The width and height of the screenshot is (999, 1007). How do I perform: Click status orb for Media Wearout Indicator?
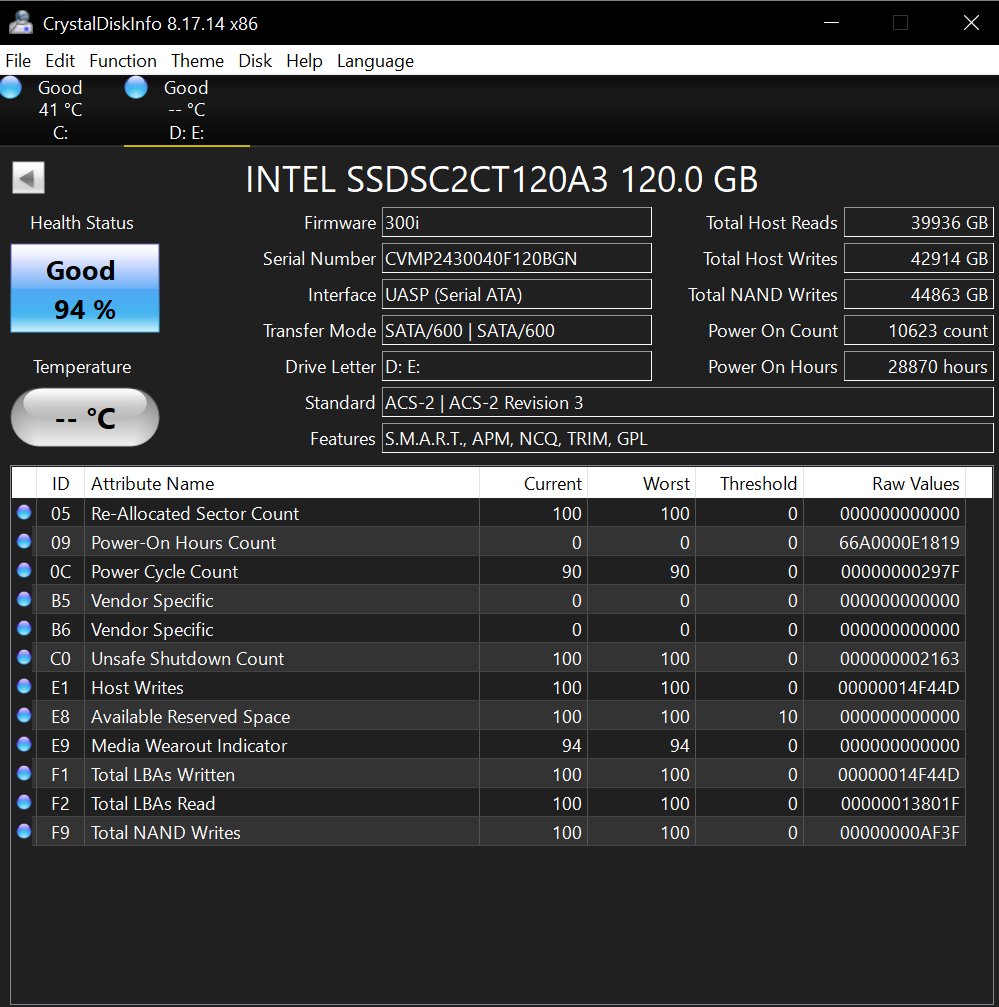pyautogui.click(x=24, y=745)
